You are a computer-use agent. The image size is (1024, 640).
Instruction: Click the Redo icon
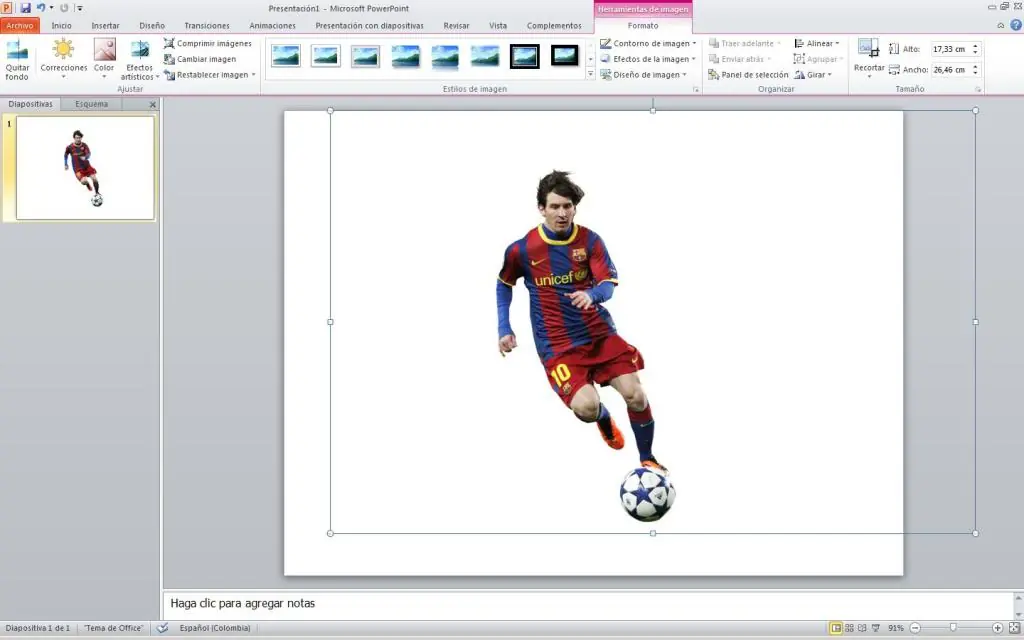(64, 8)
